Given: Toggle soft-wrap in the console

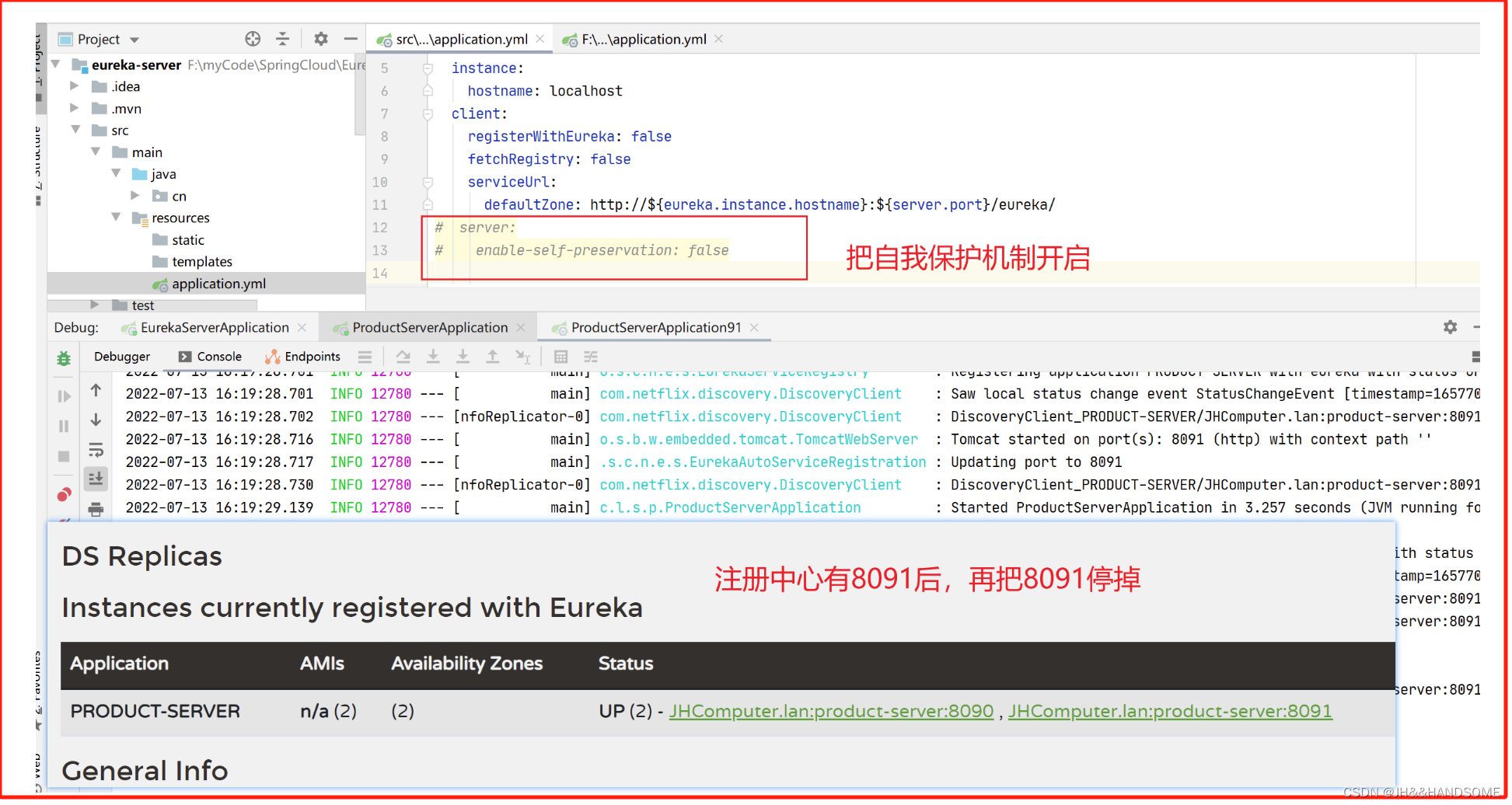Looking at the screenshot, I should [x=96, y=449].
